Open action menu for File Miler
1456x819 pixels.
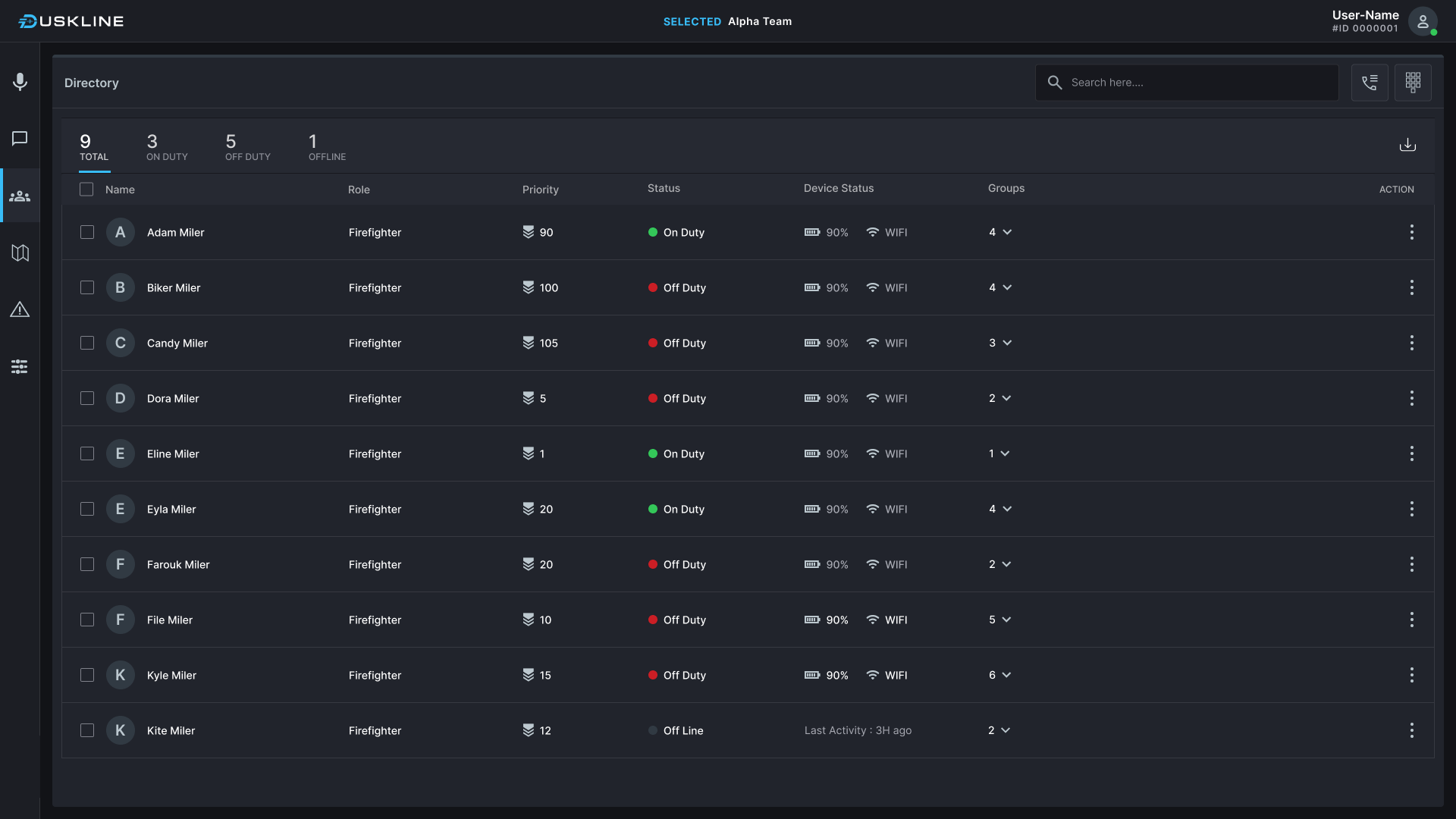(x=1411, y=620)
